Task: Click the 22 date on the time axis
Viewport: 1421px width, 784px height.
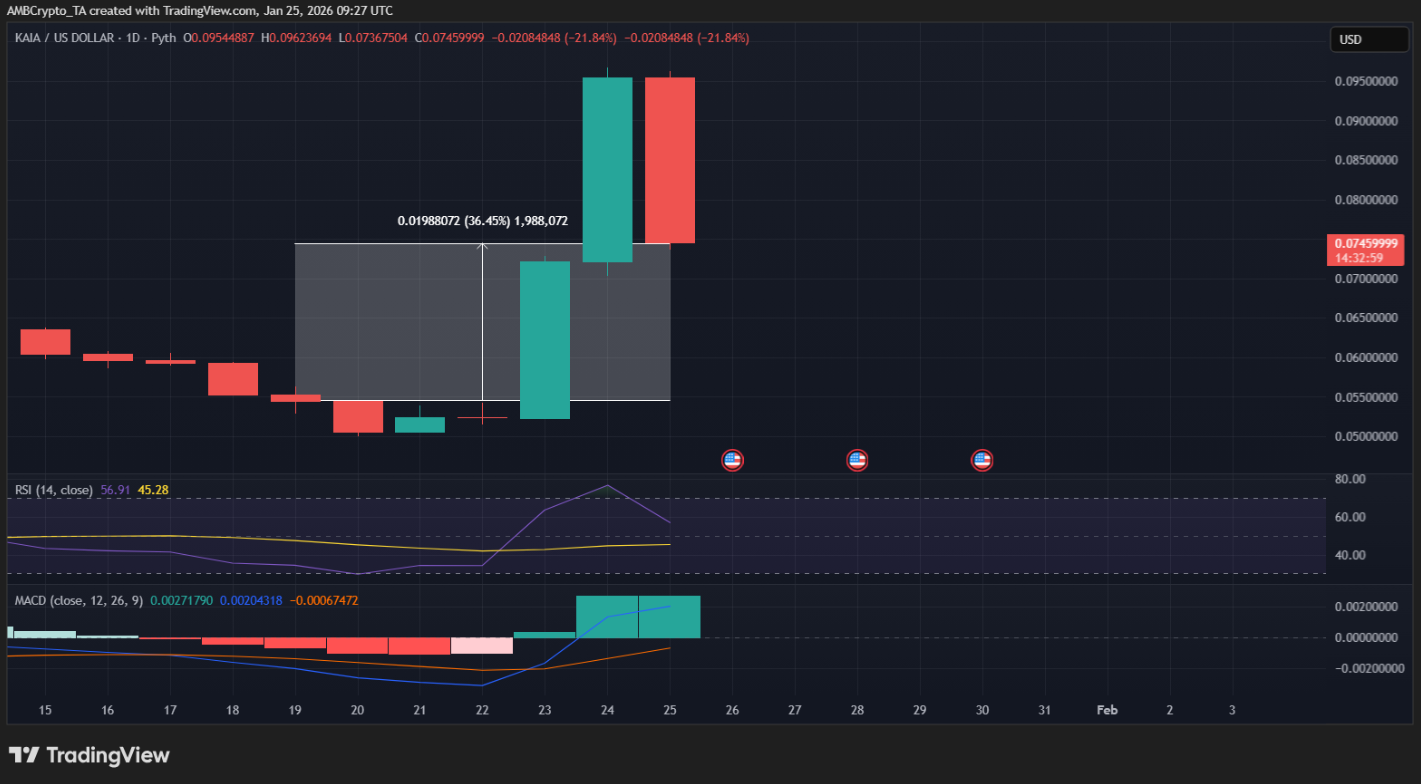Action: [x=482, y=710]
